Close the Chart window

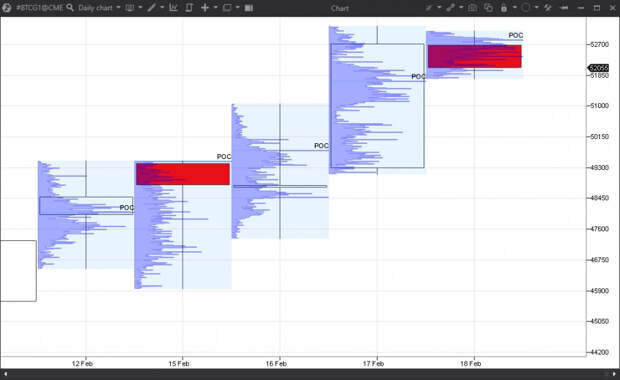[612, 8]
